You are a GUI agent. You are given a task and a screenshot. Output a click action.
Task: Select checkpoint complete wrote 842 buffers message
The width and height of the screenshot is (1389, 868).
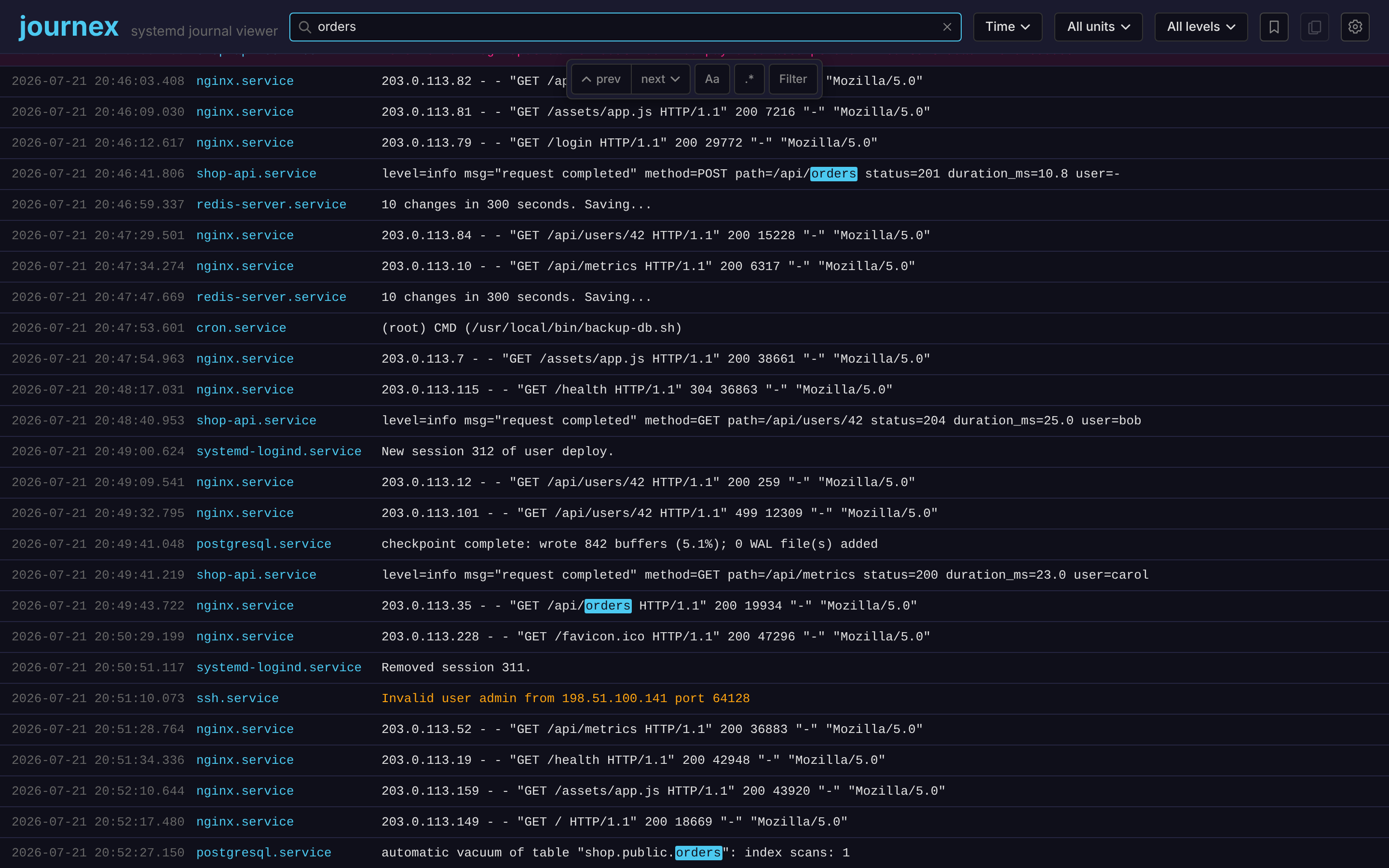[x=630, y=544]
